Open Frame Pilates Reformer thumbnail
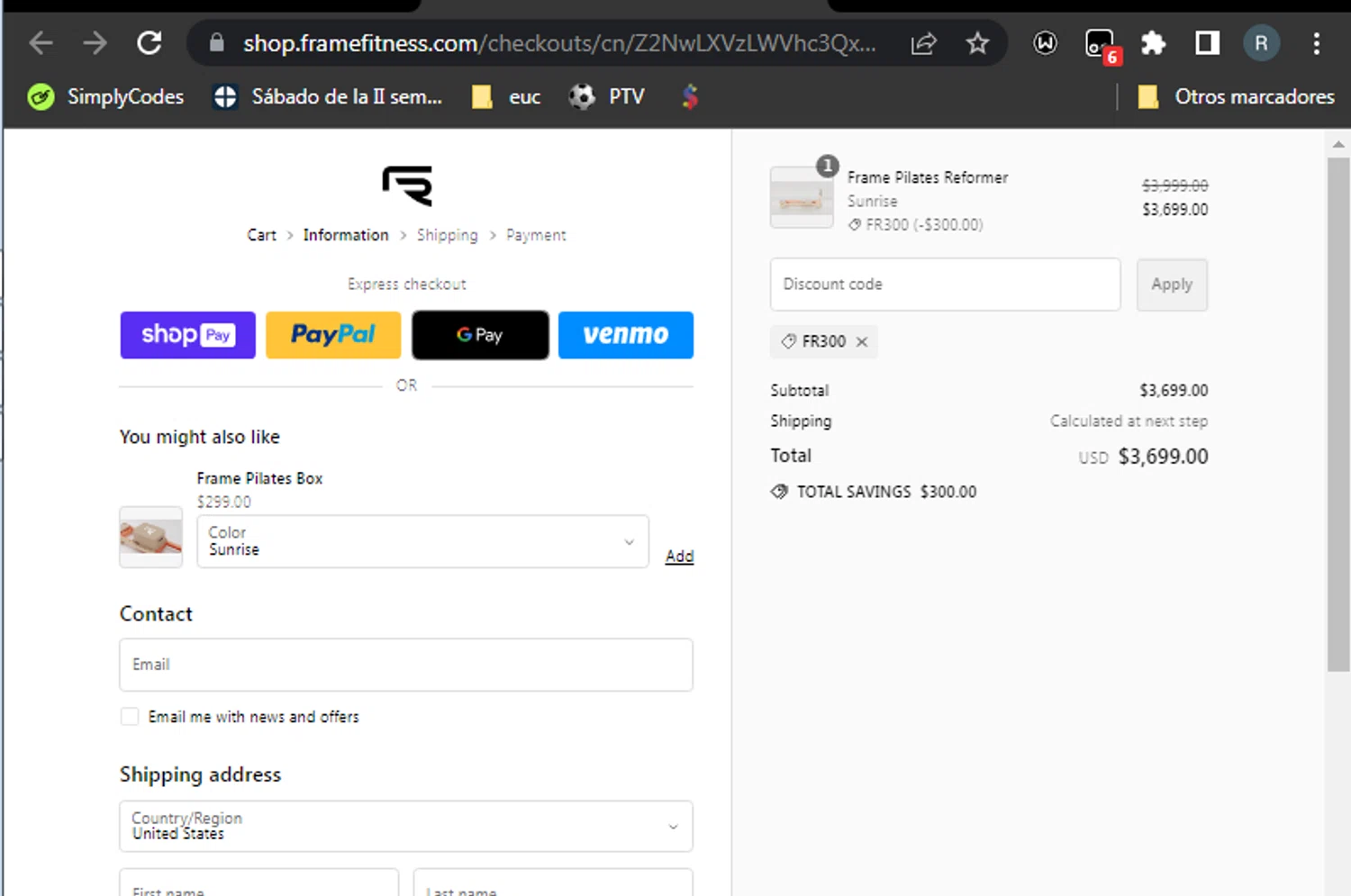Screen dimensions: 1351x896 [x=802, y=197]
